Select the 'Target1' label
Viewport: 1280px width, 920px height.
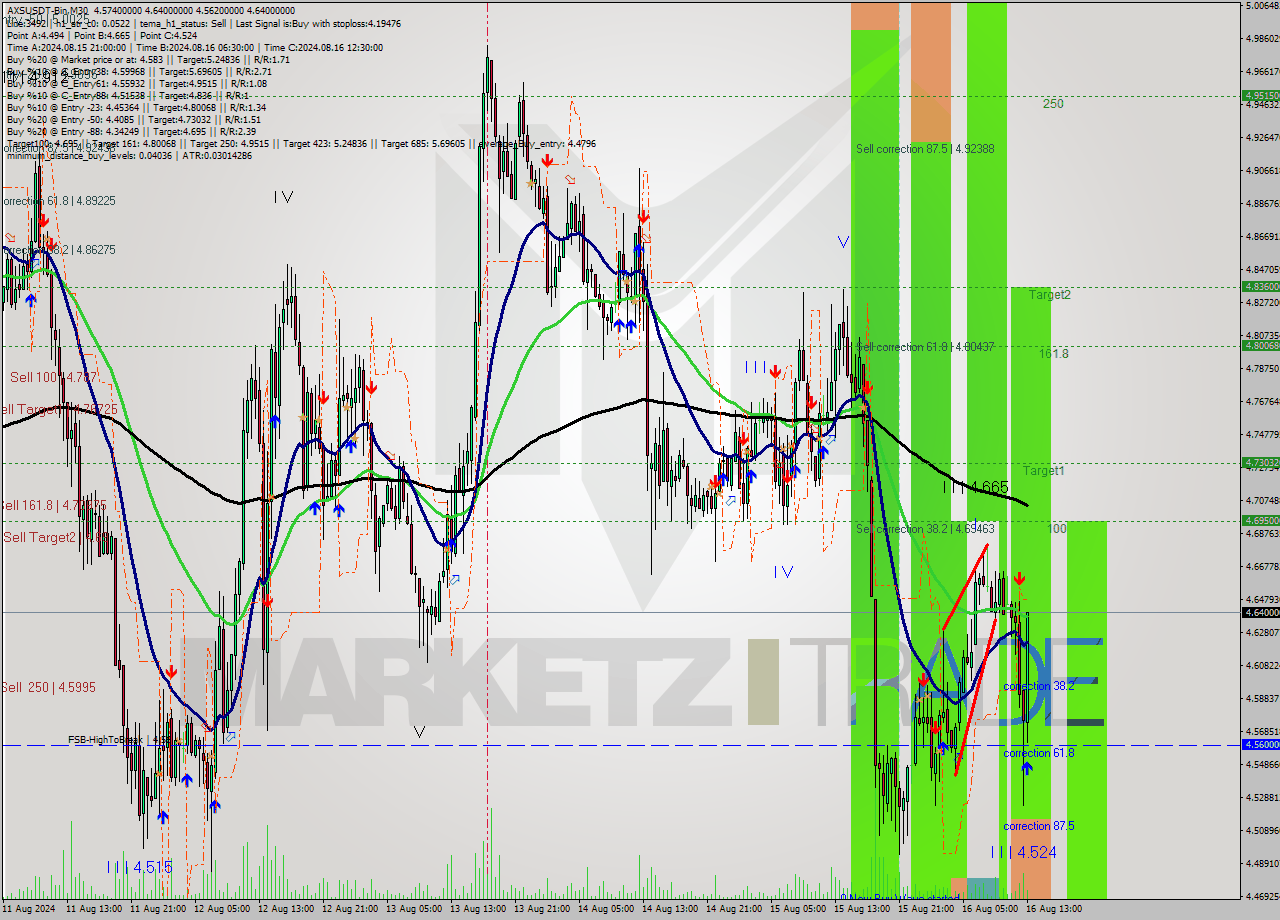coord(1043,470)
